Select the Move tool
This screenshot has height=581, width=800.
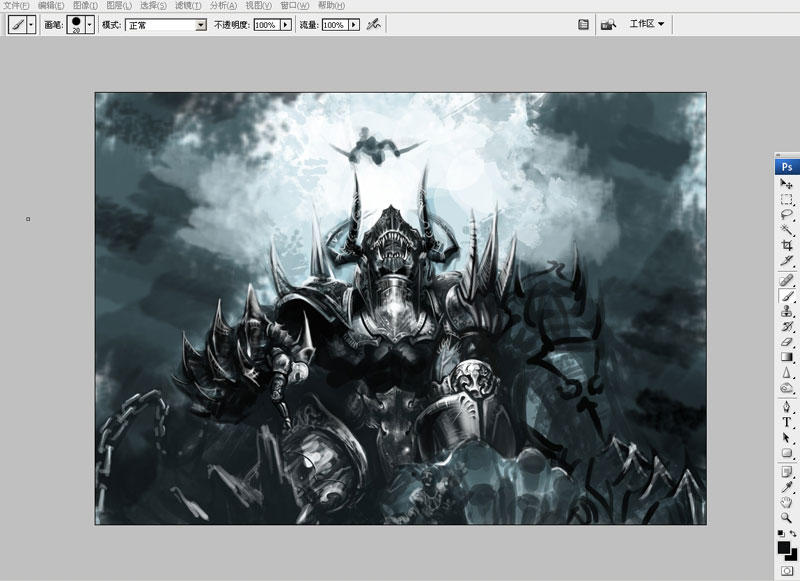[x=786, y=184]
